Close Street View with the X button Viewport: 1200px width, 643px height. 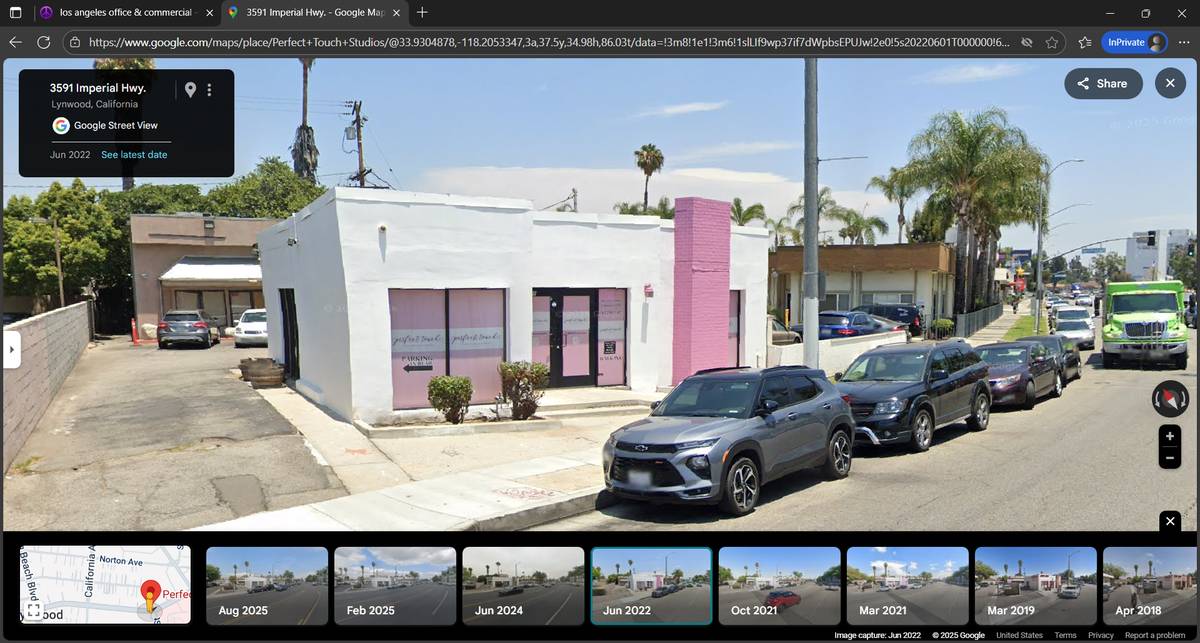1170,84
